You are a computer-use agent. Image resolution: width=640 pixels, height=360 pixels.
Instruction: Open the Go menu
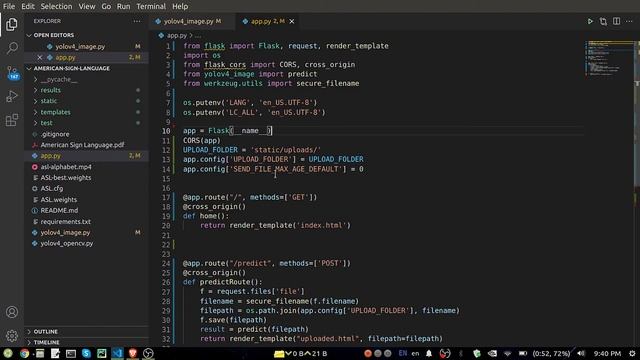click(106, 7)
